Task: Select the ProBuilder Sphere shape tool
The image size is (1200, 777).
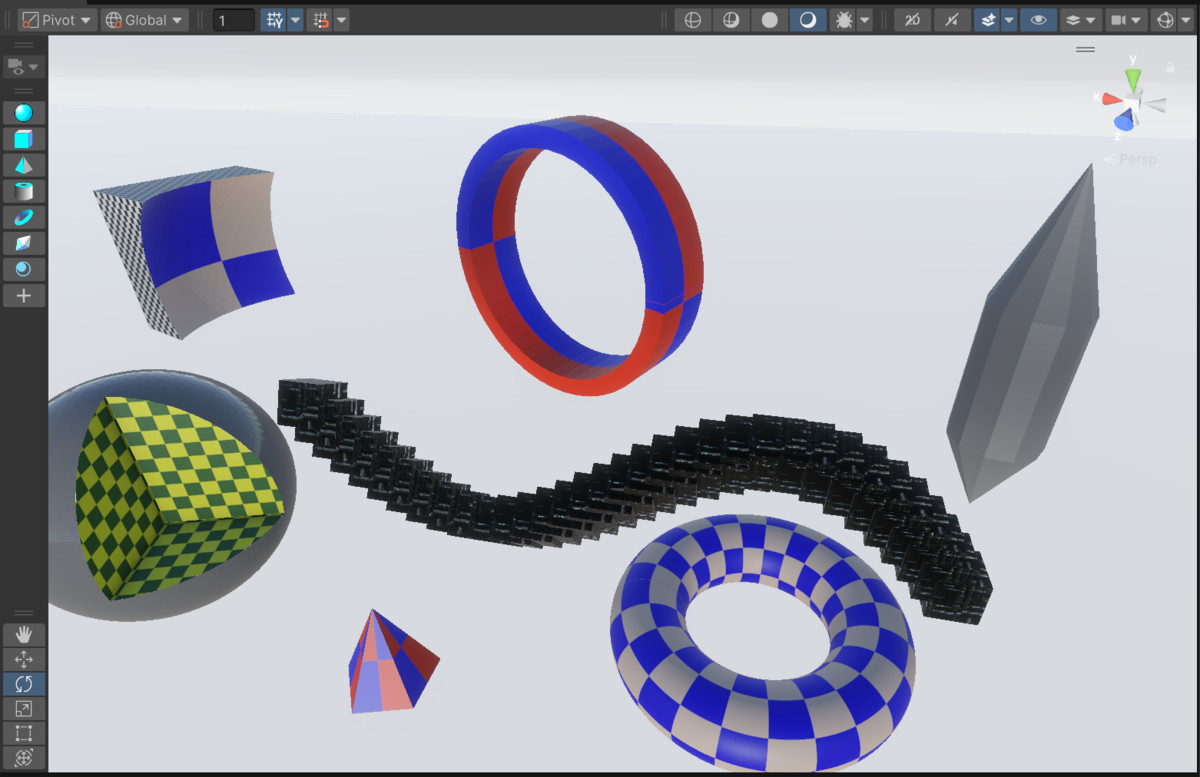Action: pos(24,114)
